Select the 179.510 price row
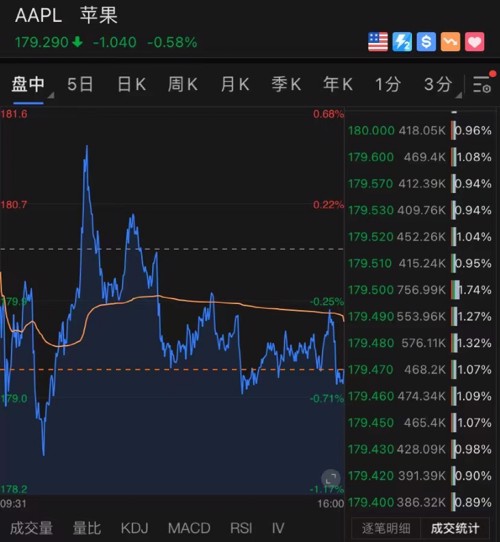Viewport: 500px width, 542px height. [420, 263]
